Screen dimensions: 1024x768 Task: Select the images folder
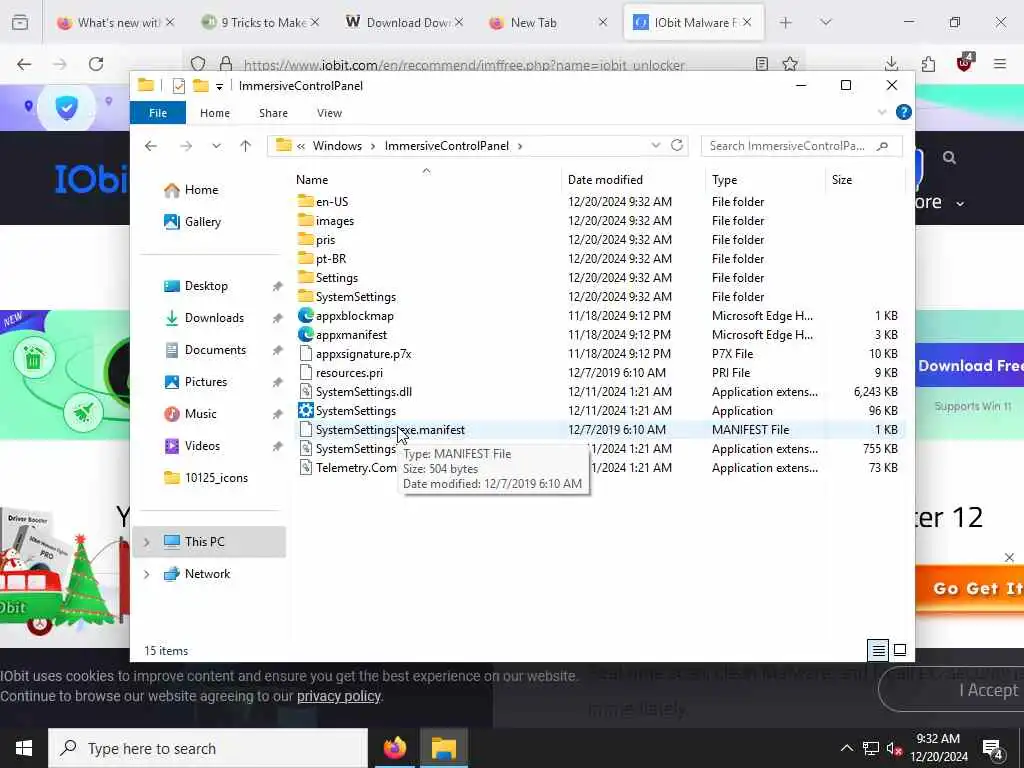coord(335,221)
